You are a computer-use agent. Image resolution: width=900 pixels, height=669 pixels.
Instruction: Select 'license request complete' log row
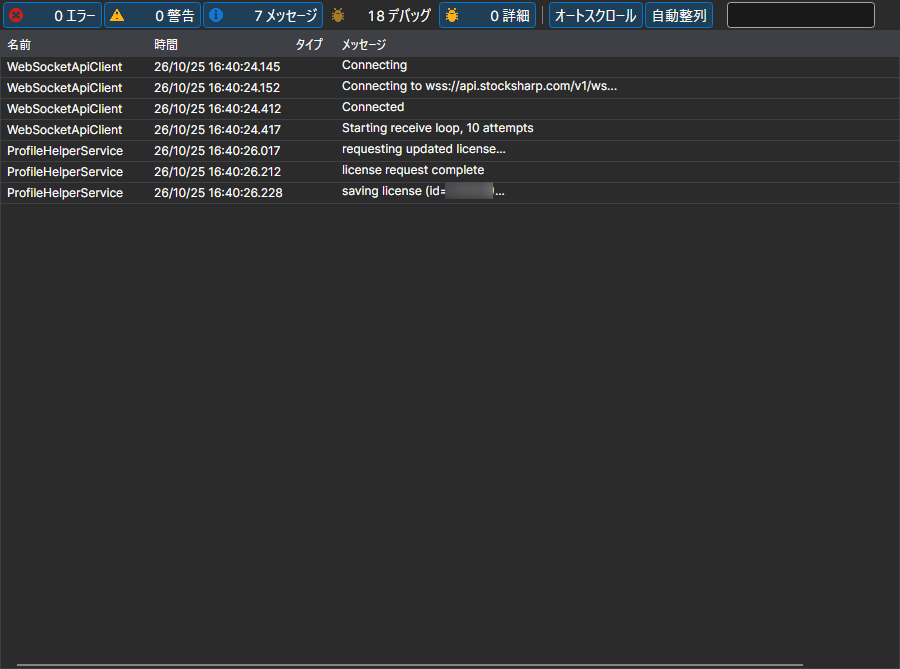(450, 172)
